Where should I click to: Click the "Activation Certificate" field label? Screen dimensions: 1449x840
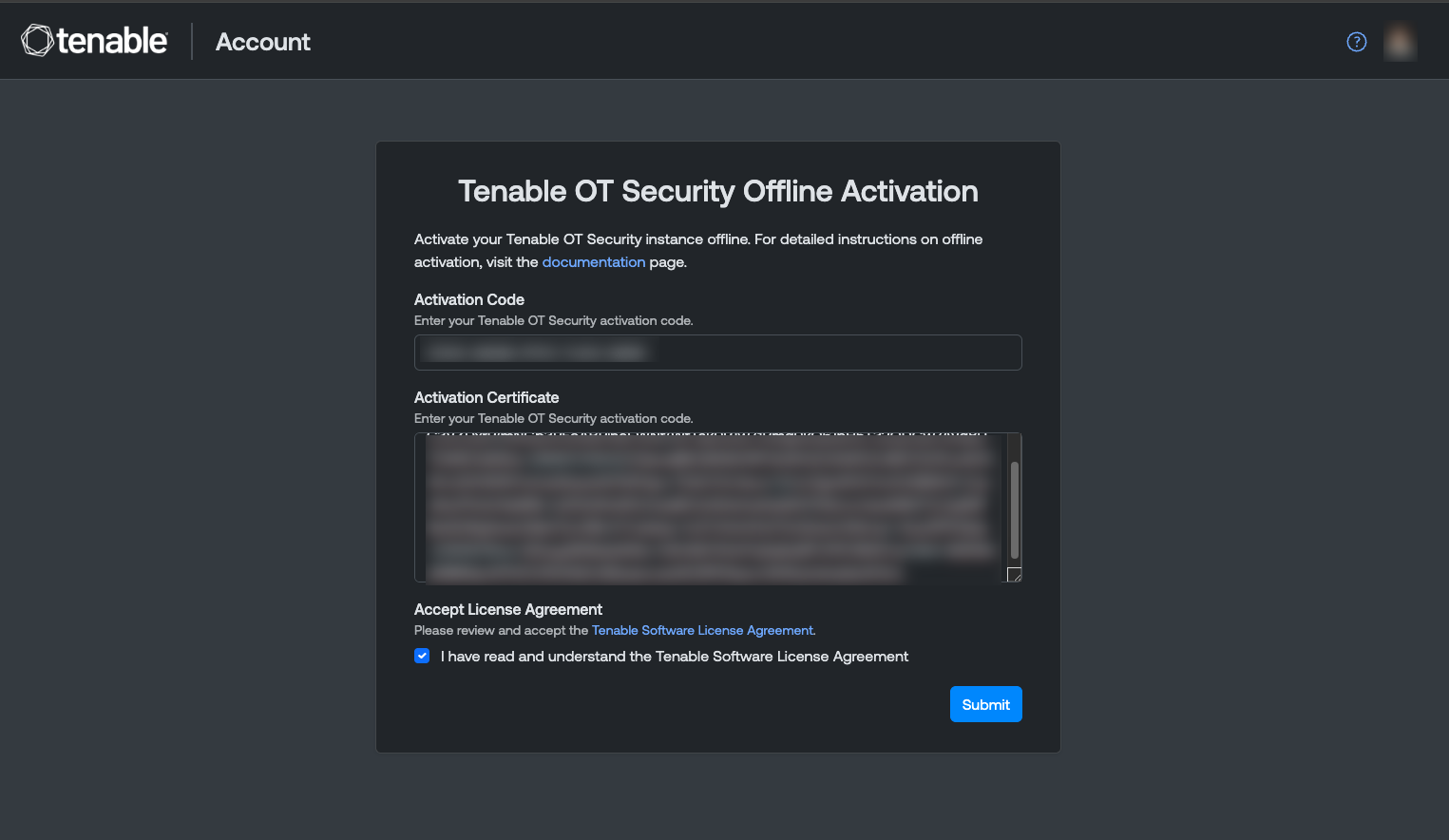pyautogui.click(x=486, y=397)
